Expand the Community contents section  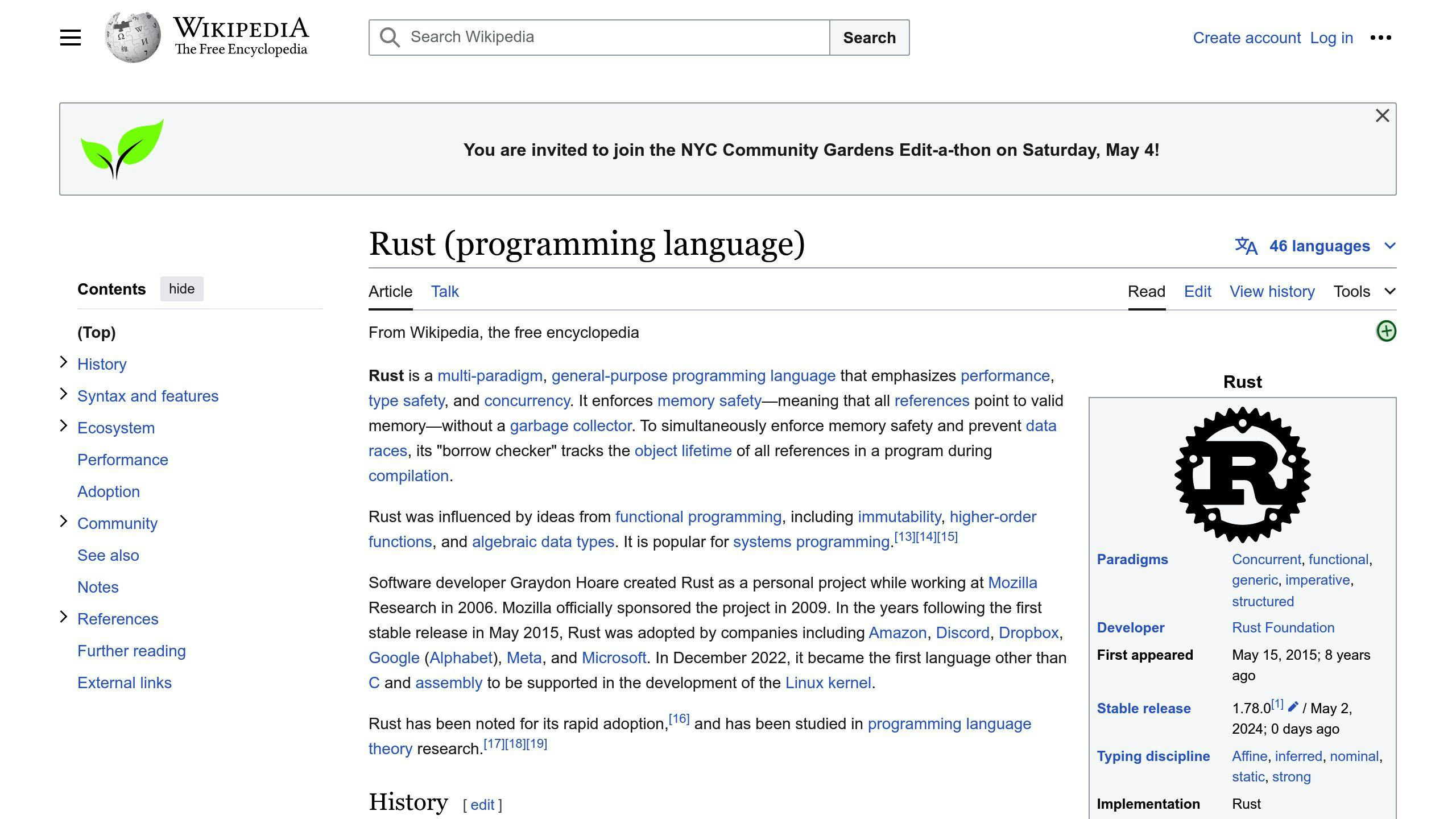pyautogui.click(x=64, y=522)
